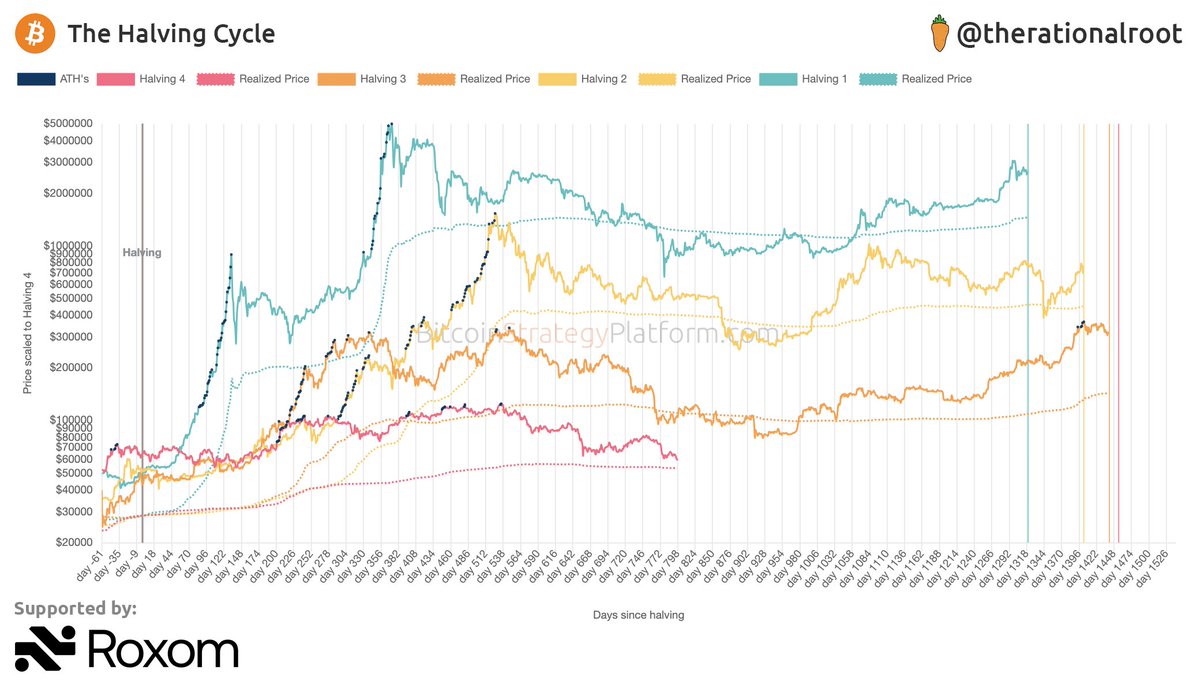Click the Roxom sponsor name text
This screenshot has height=681, width=1200.
(x=163, y=649)
